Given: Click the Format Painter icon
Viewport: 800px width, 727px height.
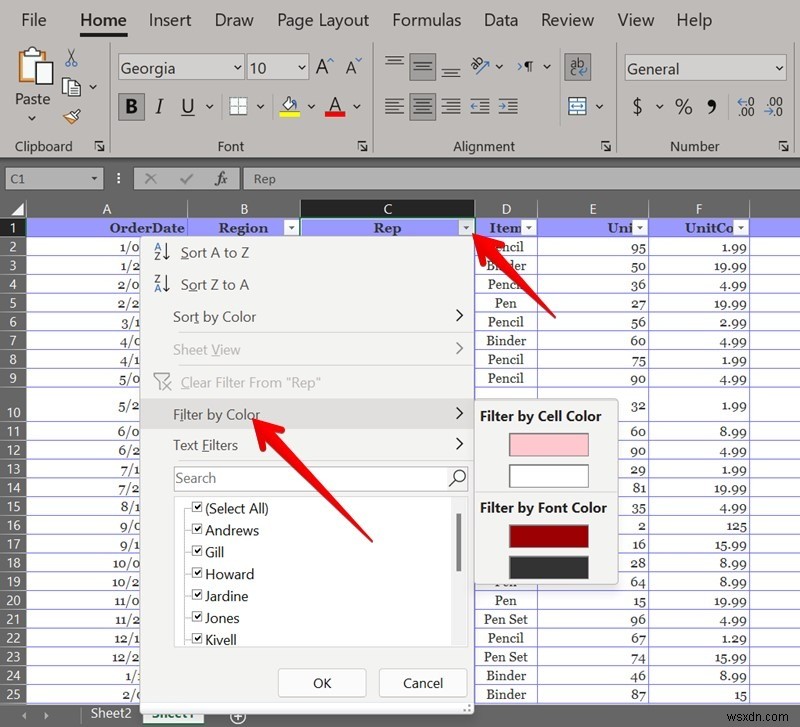Looking at the screenshot, I should [x=72, y=117].
